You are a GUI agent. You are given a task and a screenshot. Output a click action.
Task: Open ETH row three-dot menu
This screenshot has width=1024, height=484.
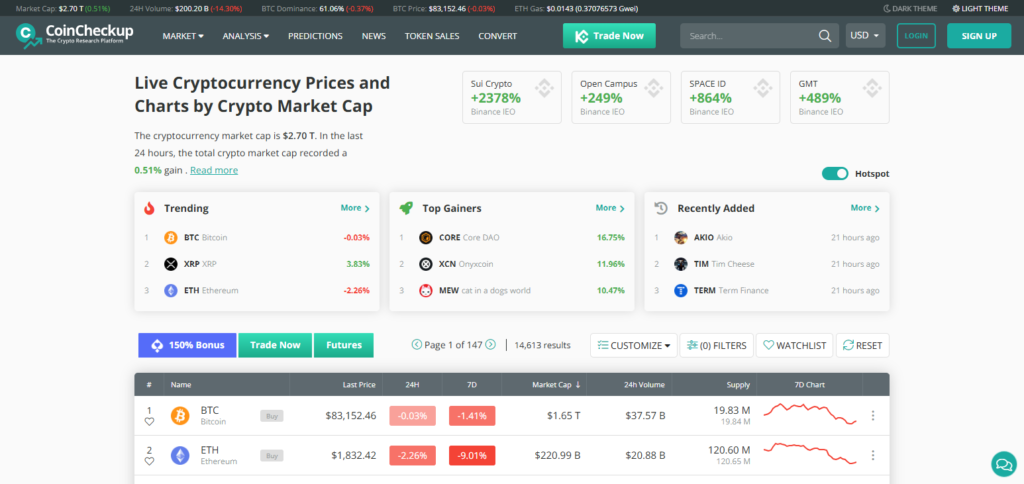click(873, 455)
